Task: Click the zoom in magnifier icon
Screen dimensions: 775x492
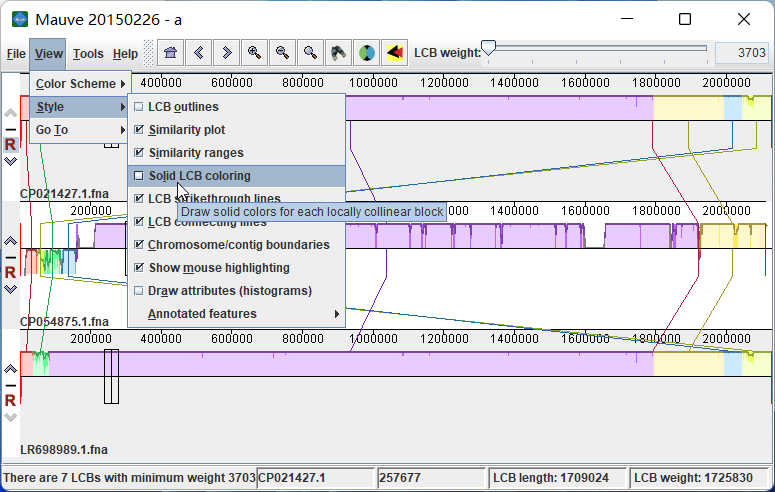Action: pos(255,53)
